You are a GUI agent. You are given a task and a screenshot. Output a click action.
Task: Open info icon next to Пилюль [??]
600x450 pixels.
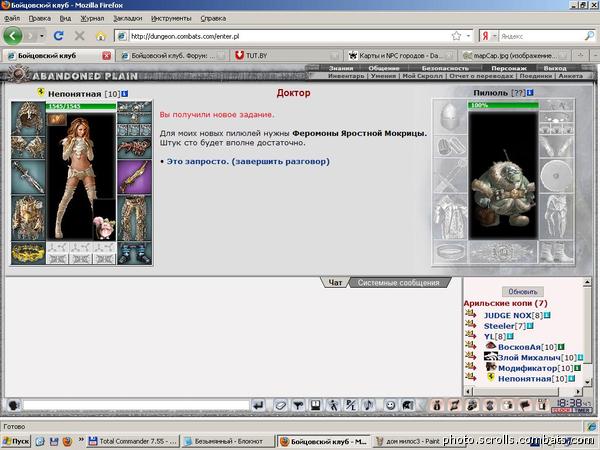(530, 93)
